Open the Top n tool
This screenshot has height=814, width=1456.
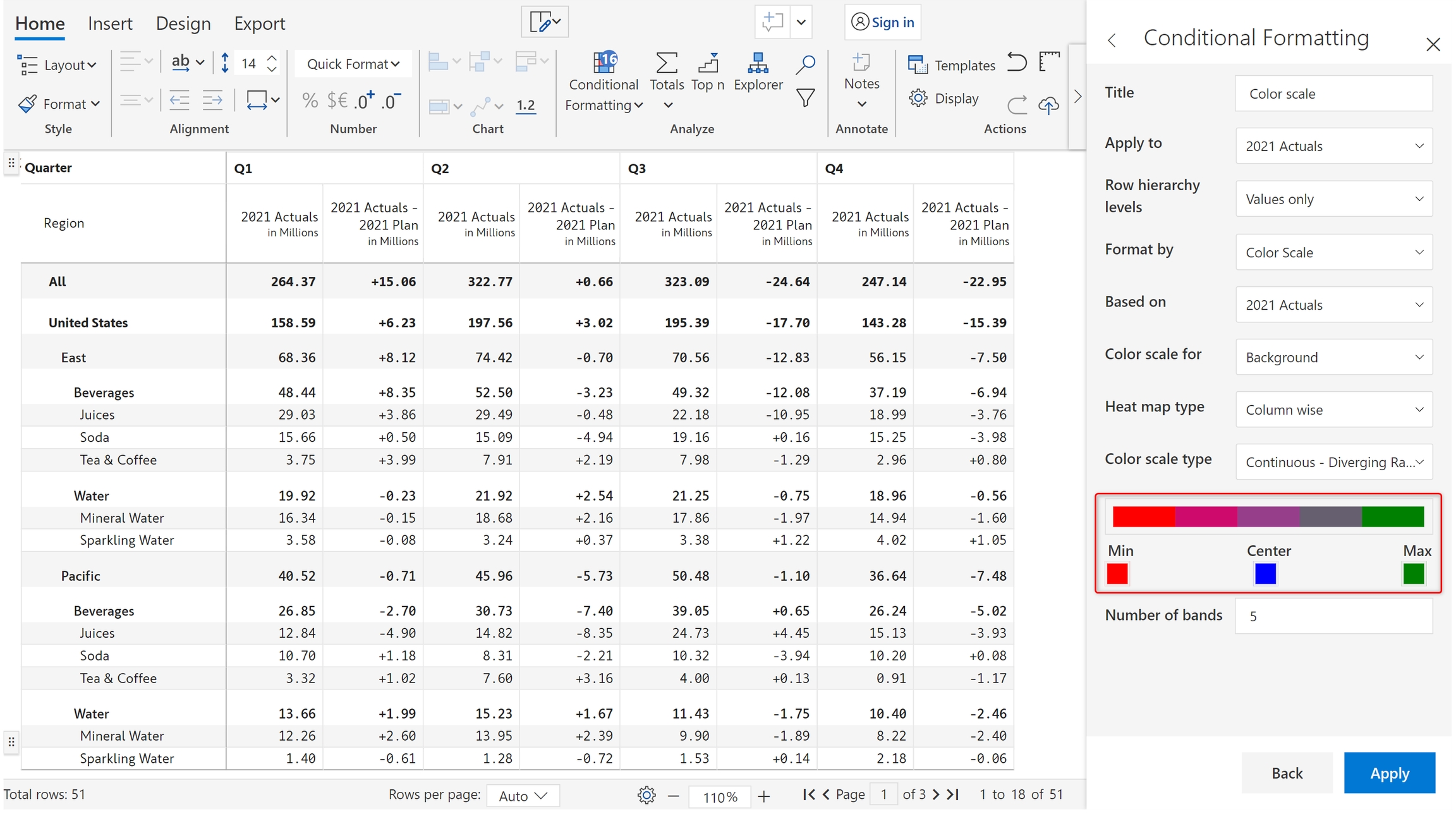point(708,64)
